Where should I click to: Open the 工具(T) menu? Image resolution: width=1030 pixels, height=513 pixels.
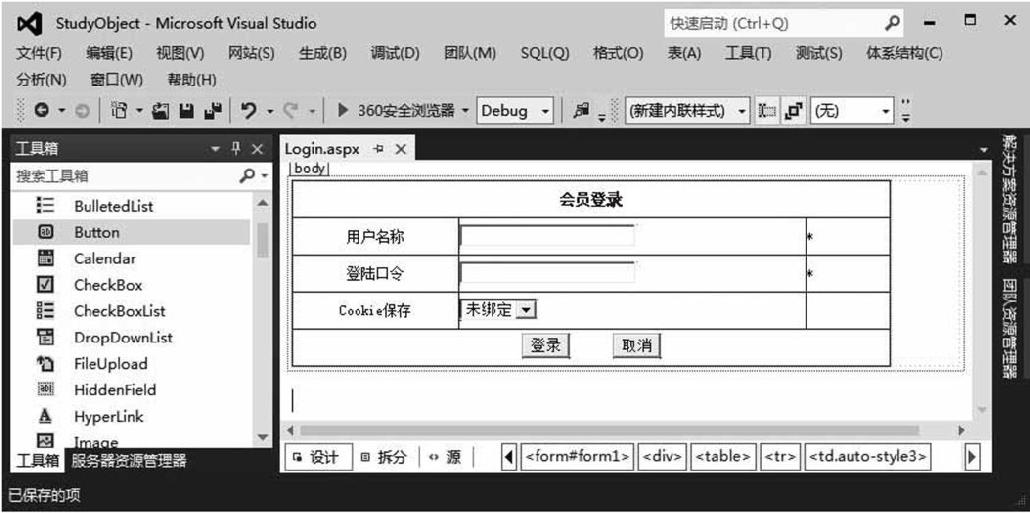point(748,54)
